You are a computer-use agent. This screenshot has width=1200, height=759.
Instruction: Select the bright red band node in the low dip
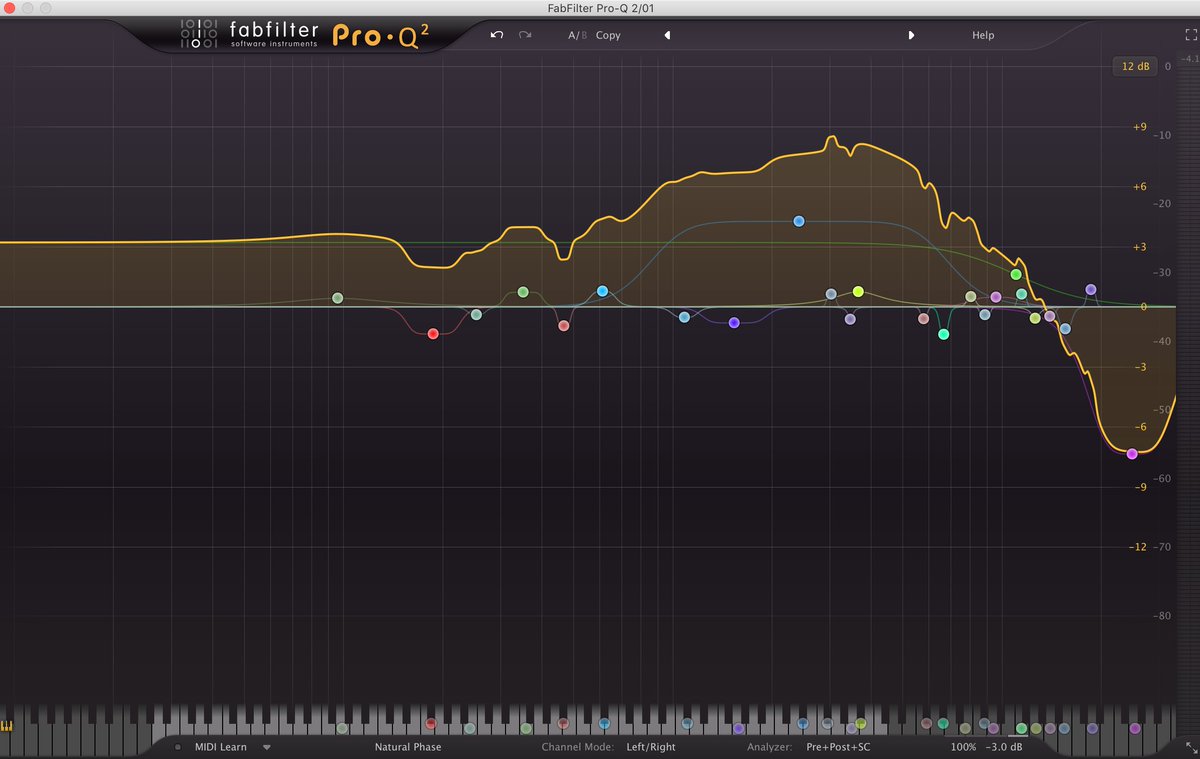coord(433,334)
